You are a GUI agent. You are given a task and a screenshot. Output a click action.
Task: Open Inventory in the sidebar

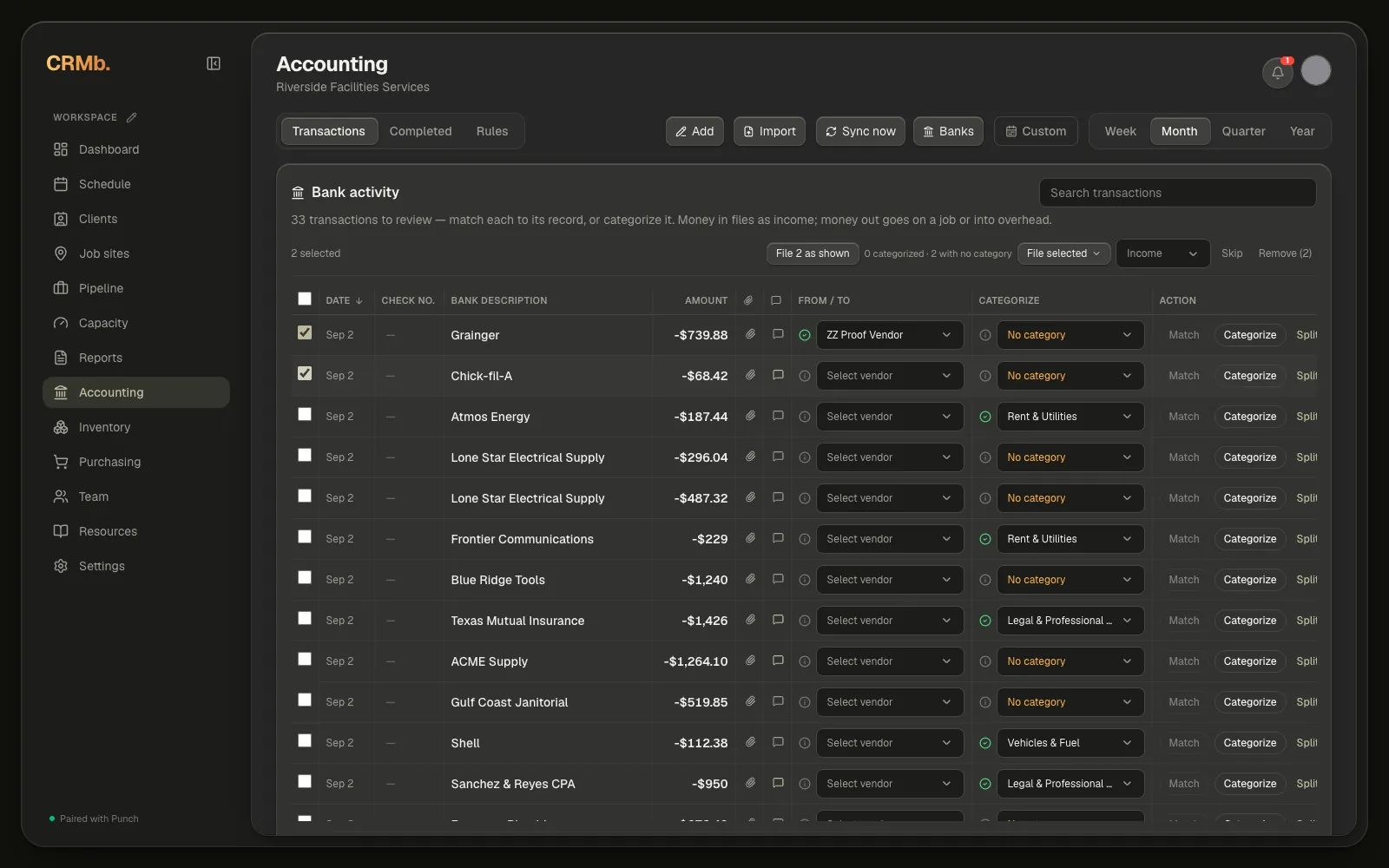coord(136,427)
